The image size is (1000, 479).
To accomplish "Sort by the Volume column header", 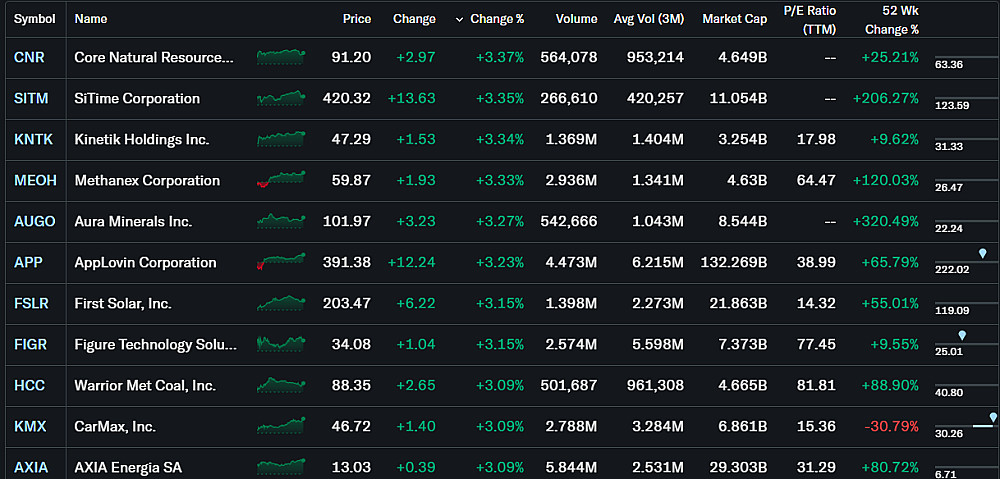I will [x=576, y=19].
